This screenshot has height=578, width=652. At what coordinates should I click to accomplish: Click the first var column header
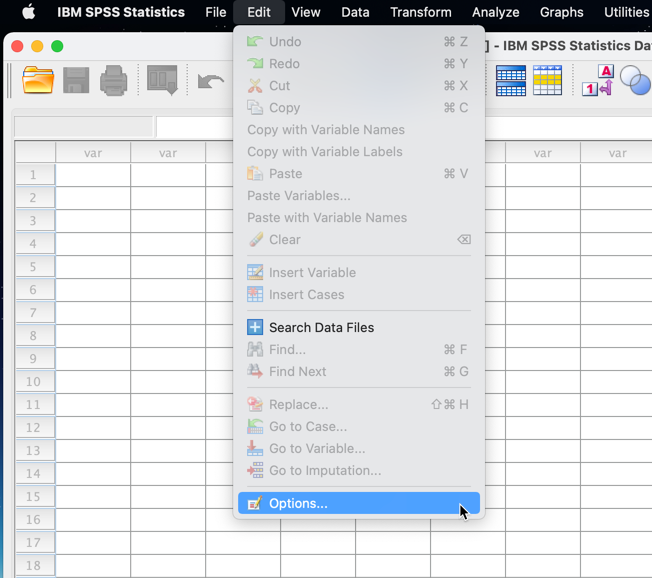coord(93,153)
